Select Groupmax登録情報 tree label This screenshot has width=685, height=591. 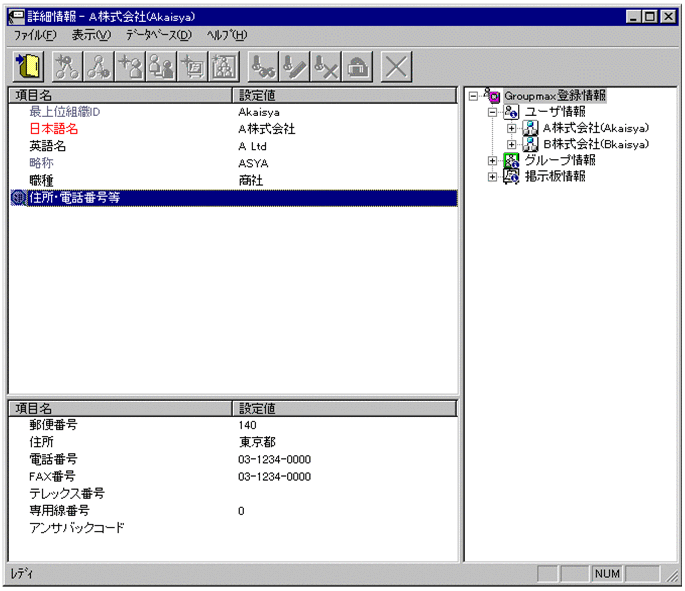[x=555, y=96]
